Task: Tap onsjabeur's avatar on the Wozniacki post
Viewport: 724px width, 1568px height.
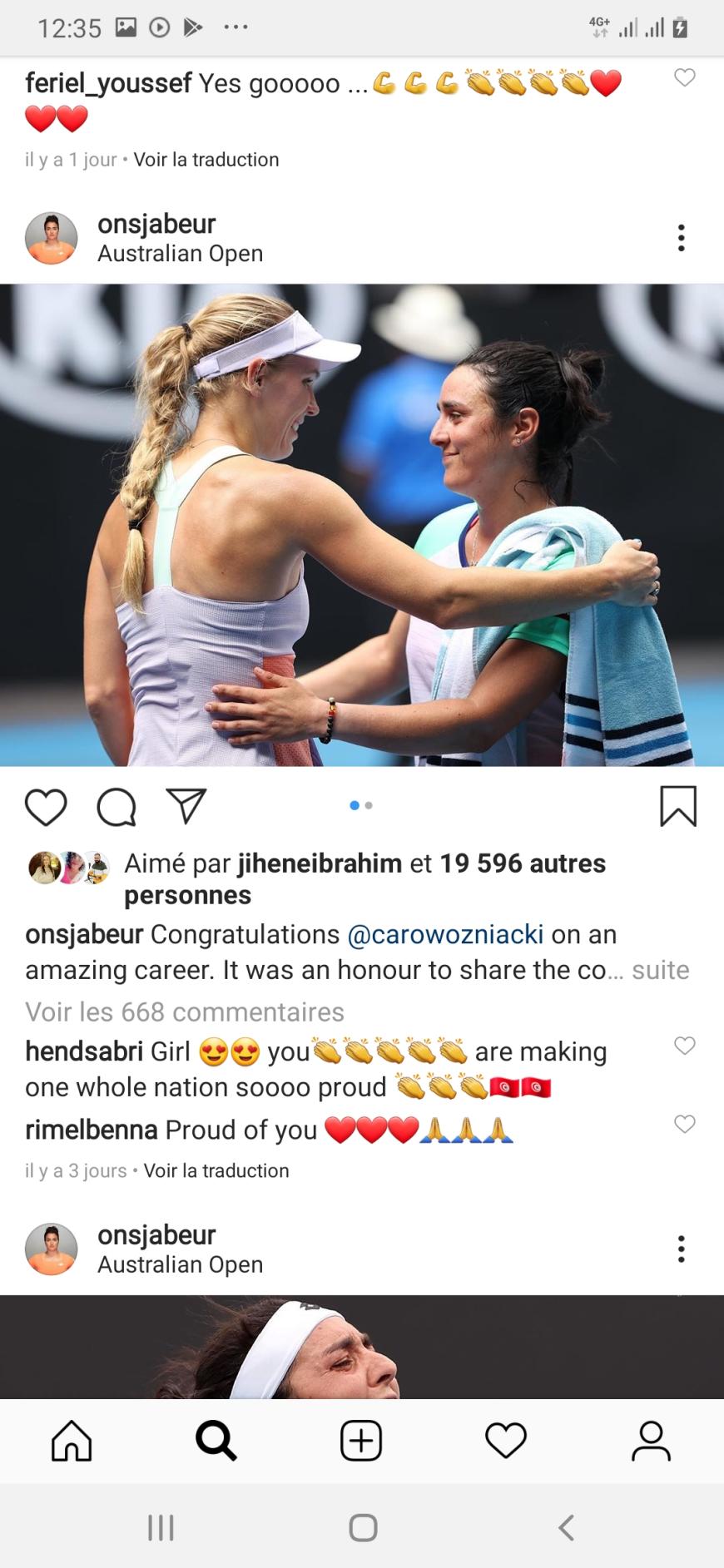Action: (x=52, y=238)
